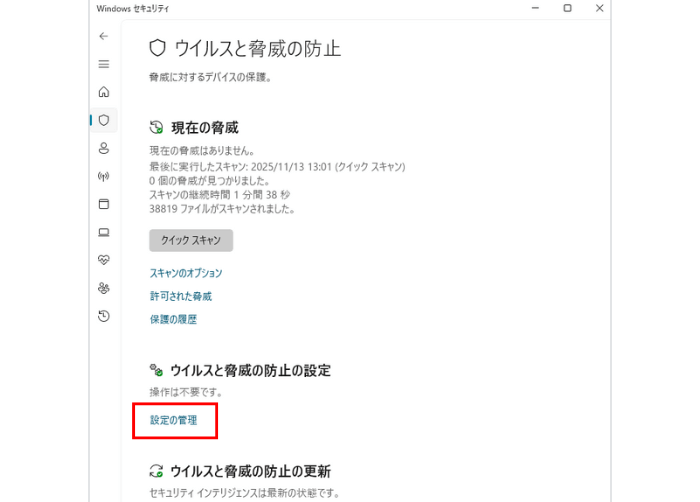Click the 現在の脅威 section icon
The height and width of the screenshot is (502, 700).
(x=156, y=127)
